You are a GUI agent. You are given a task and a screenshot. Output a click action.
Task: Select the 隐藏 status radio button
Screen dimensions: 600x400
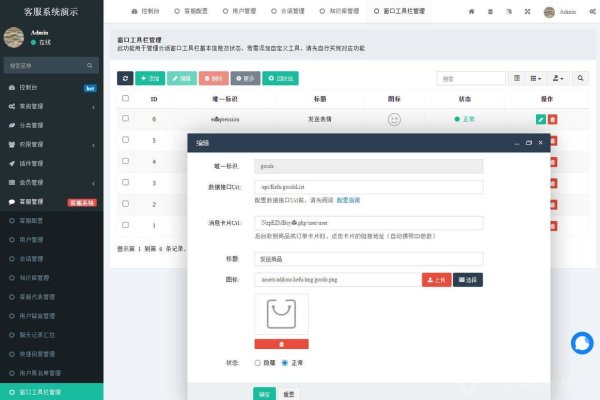coord(258,363)
